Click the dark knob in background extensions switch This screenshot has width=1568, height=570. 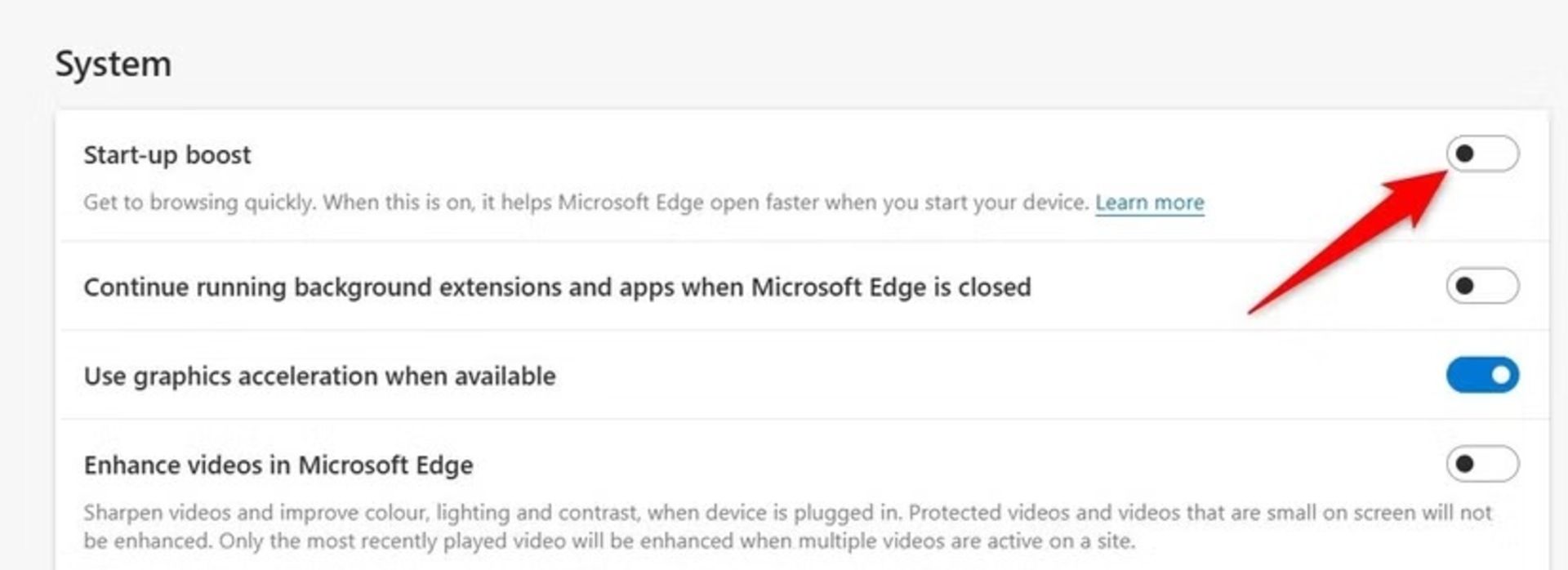[1465, 286]
